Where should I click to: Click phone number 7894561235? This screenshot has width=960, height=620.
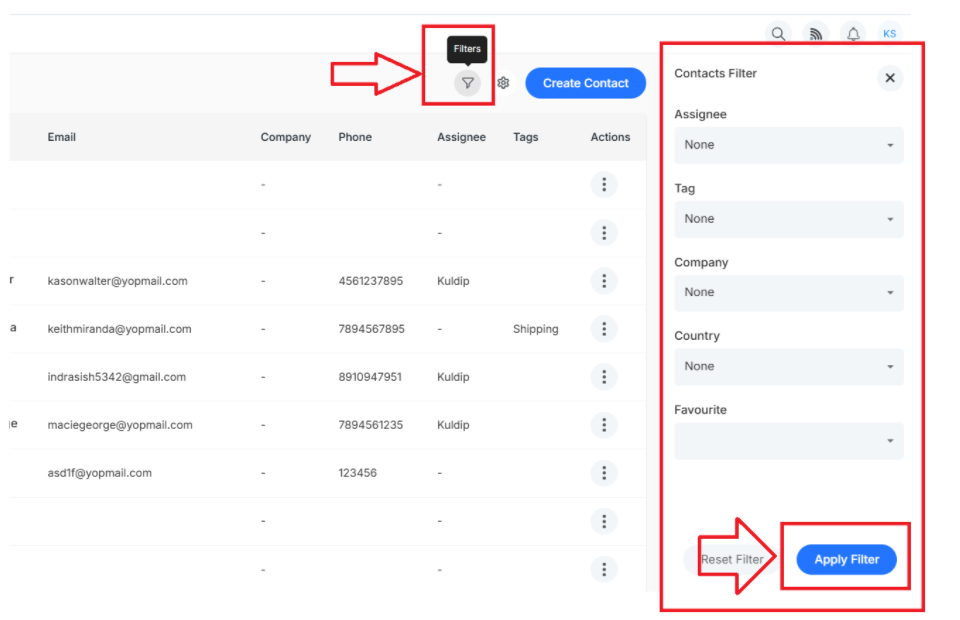[x=371, y=425]
